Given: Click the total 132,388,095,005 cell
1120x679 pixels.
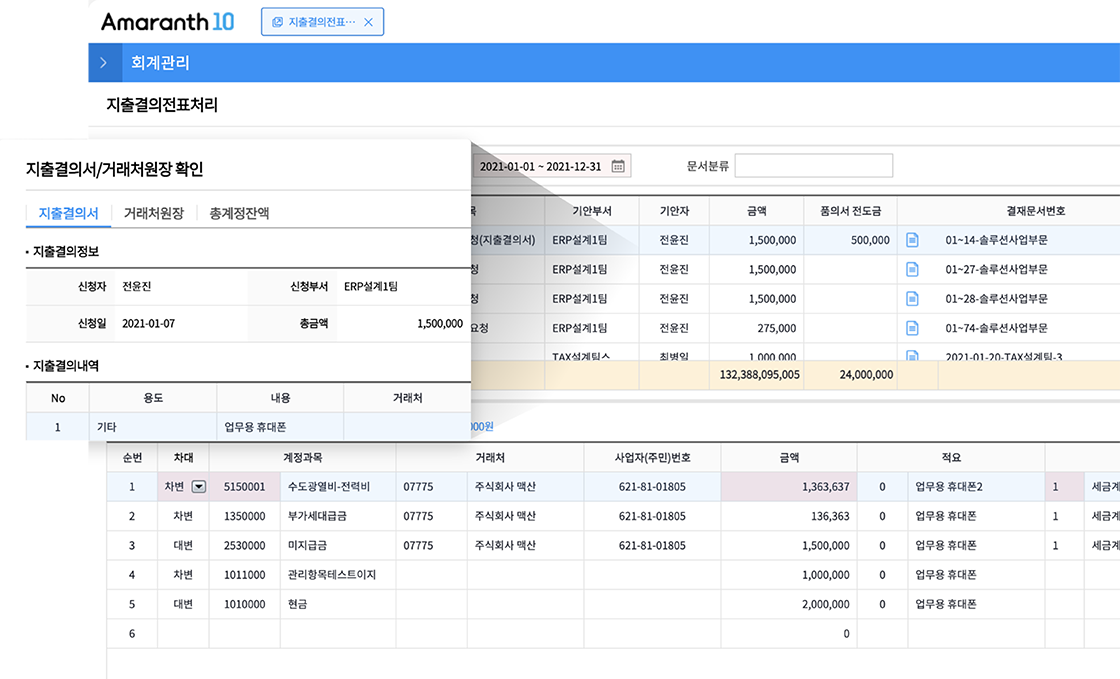Looking at the screenshot, I should tap(756, 374).
